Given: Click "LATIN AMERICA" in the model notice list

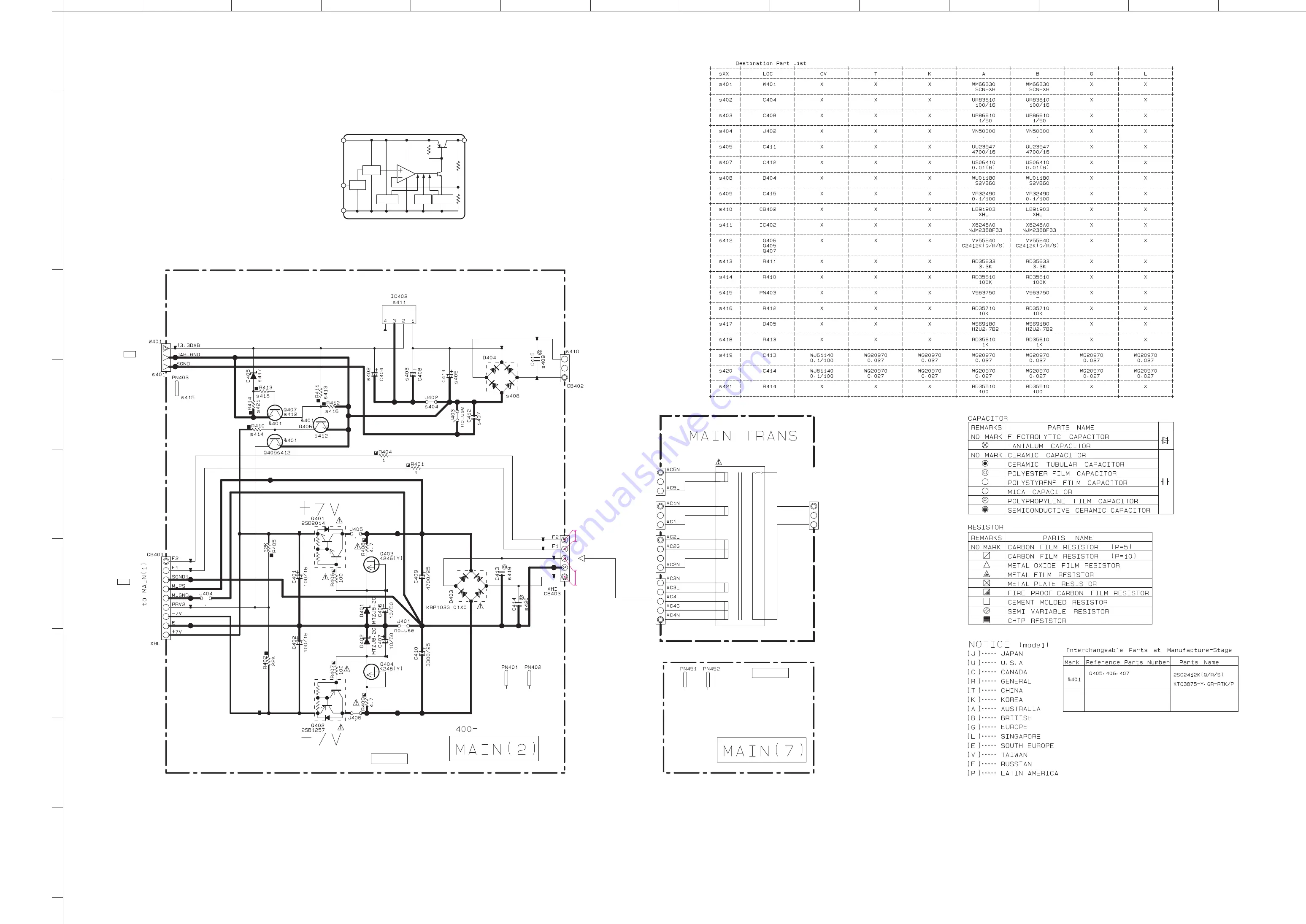Looking at the screenshot, I should point(1030,773).
